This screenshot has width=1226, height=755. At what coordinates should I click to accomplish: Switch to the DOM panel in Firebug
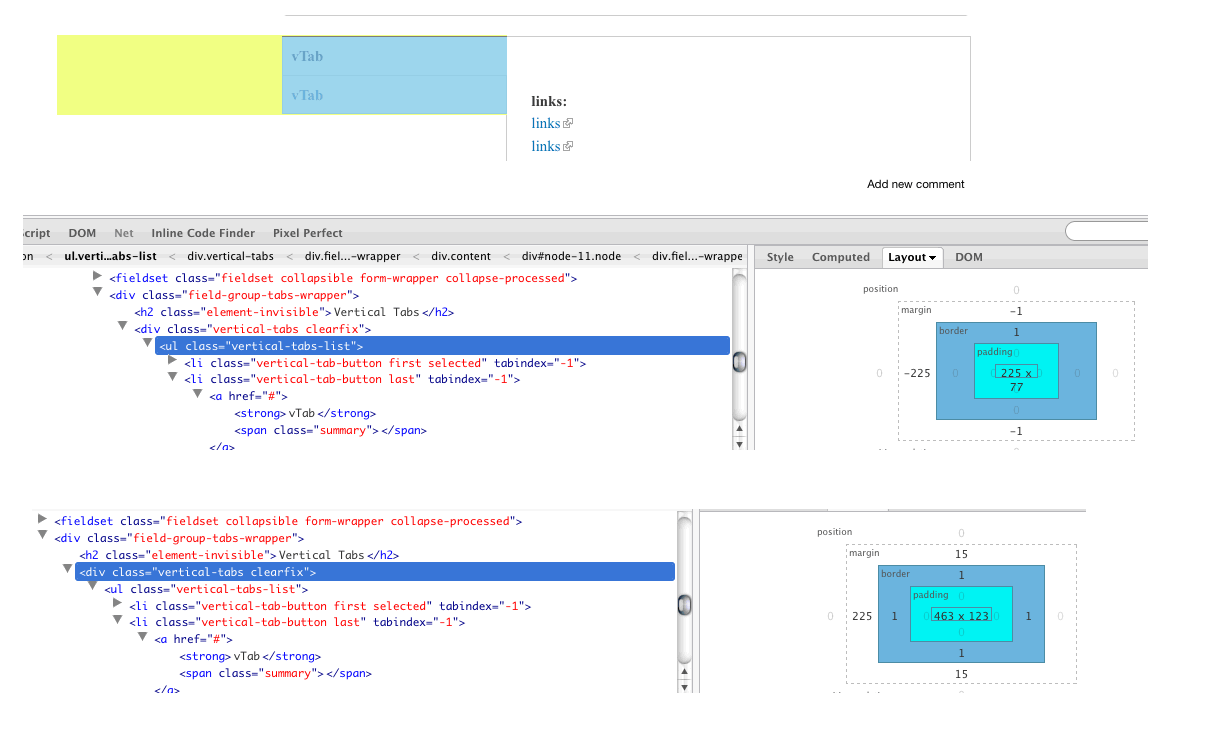82,232
